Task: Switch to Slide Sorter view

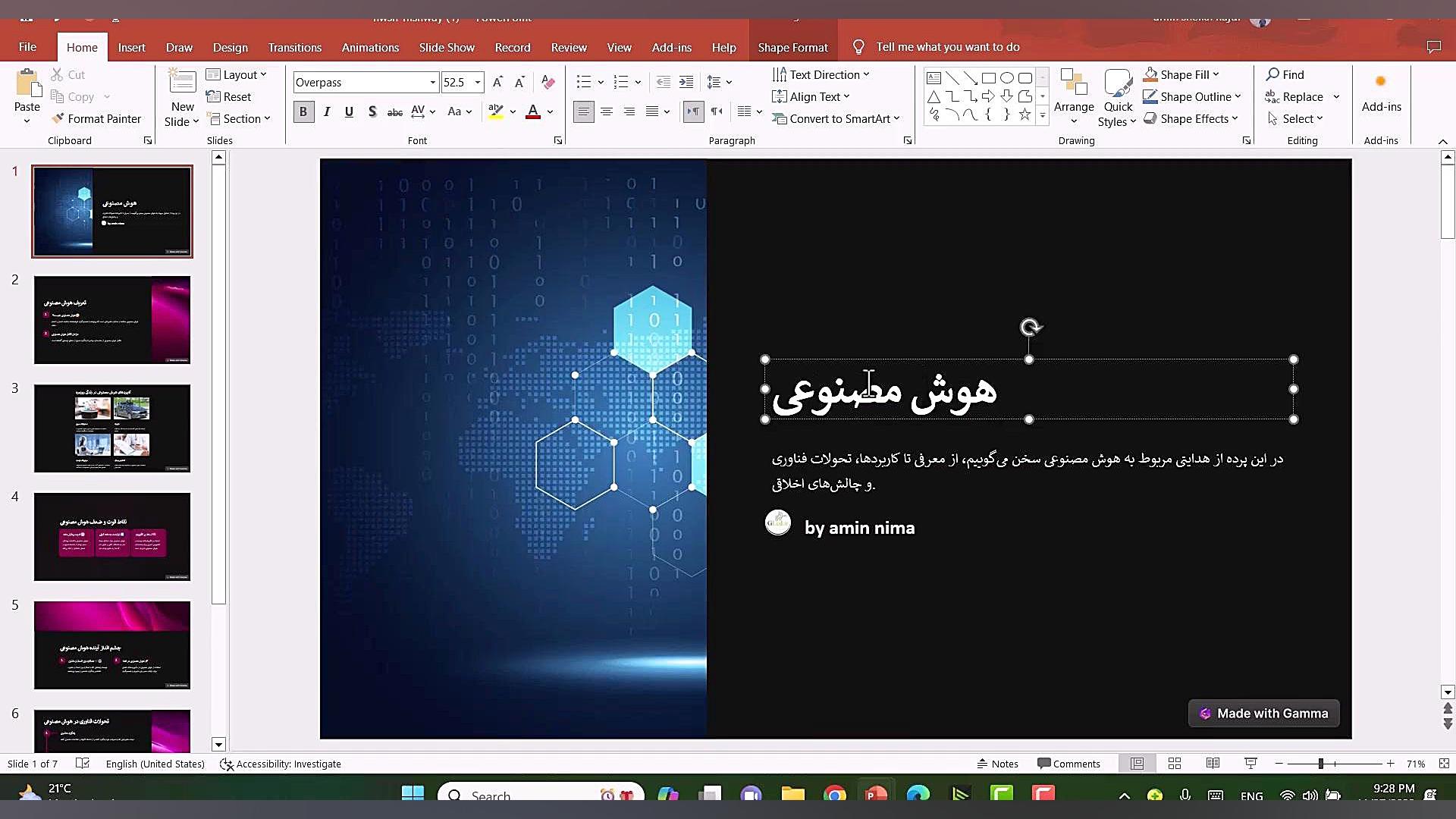Action: tap(1175, 764)
